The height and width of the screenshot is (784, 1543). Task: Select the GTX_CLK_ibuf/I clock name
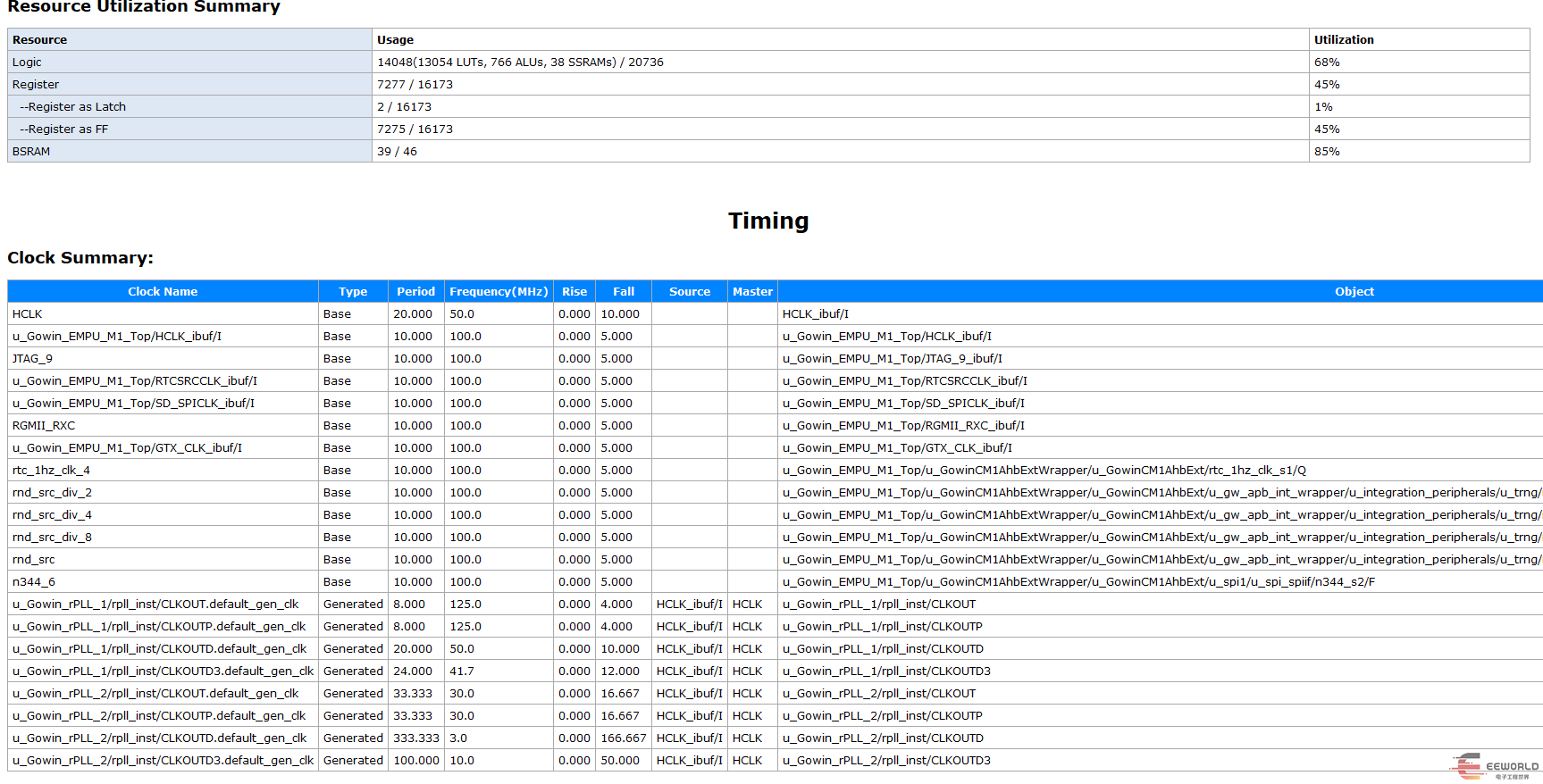[x=163, y=447]
